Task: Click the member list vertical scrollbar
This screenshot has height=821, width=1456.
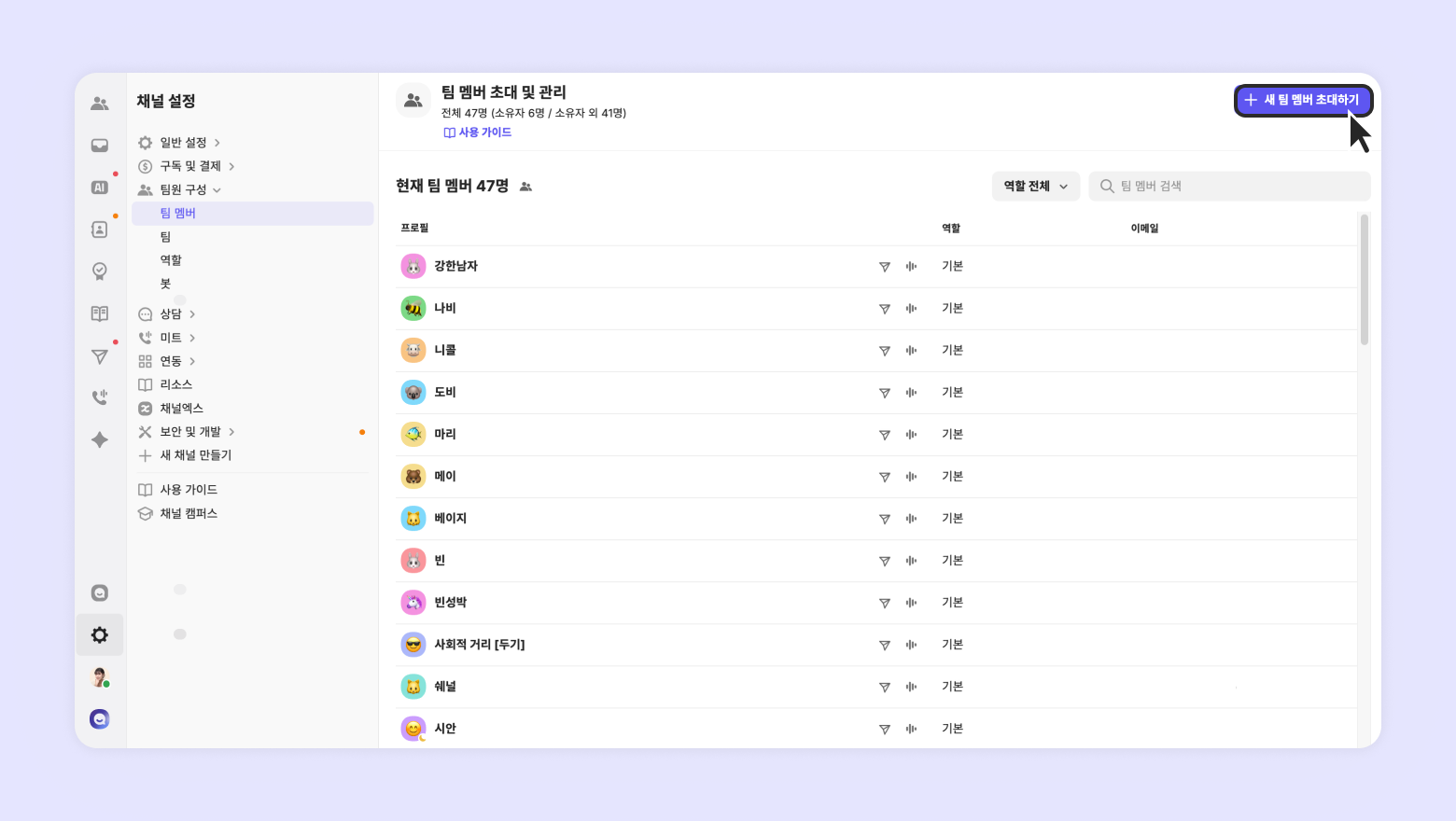Action: (1365, 280)
